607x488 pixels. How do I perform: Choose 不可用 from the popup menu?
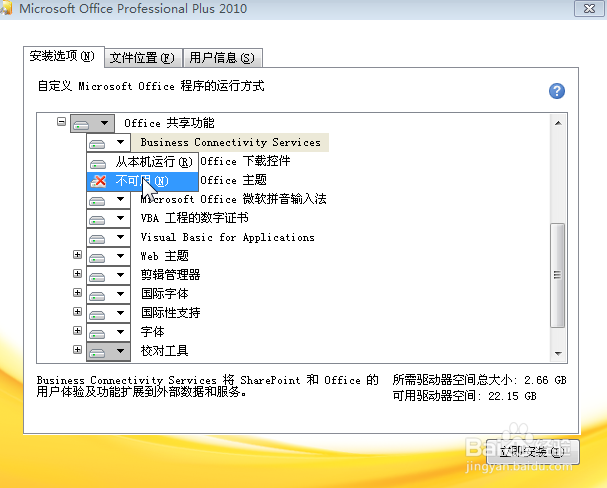142,181
